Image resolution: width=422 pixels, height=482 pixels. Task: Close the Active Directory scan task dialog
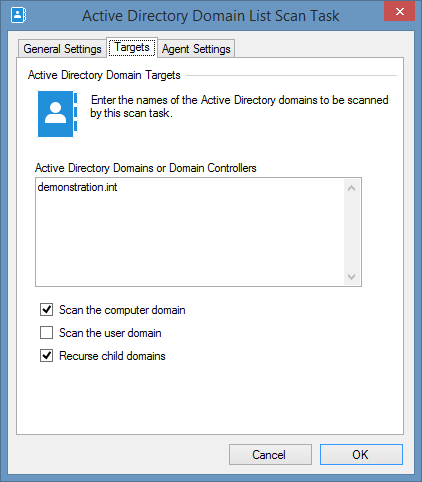tap(399, 12)
